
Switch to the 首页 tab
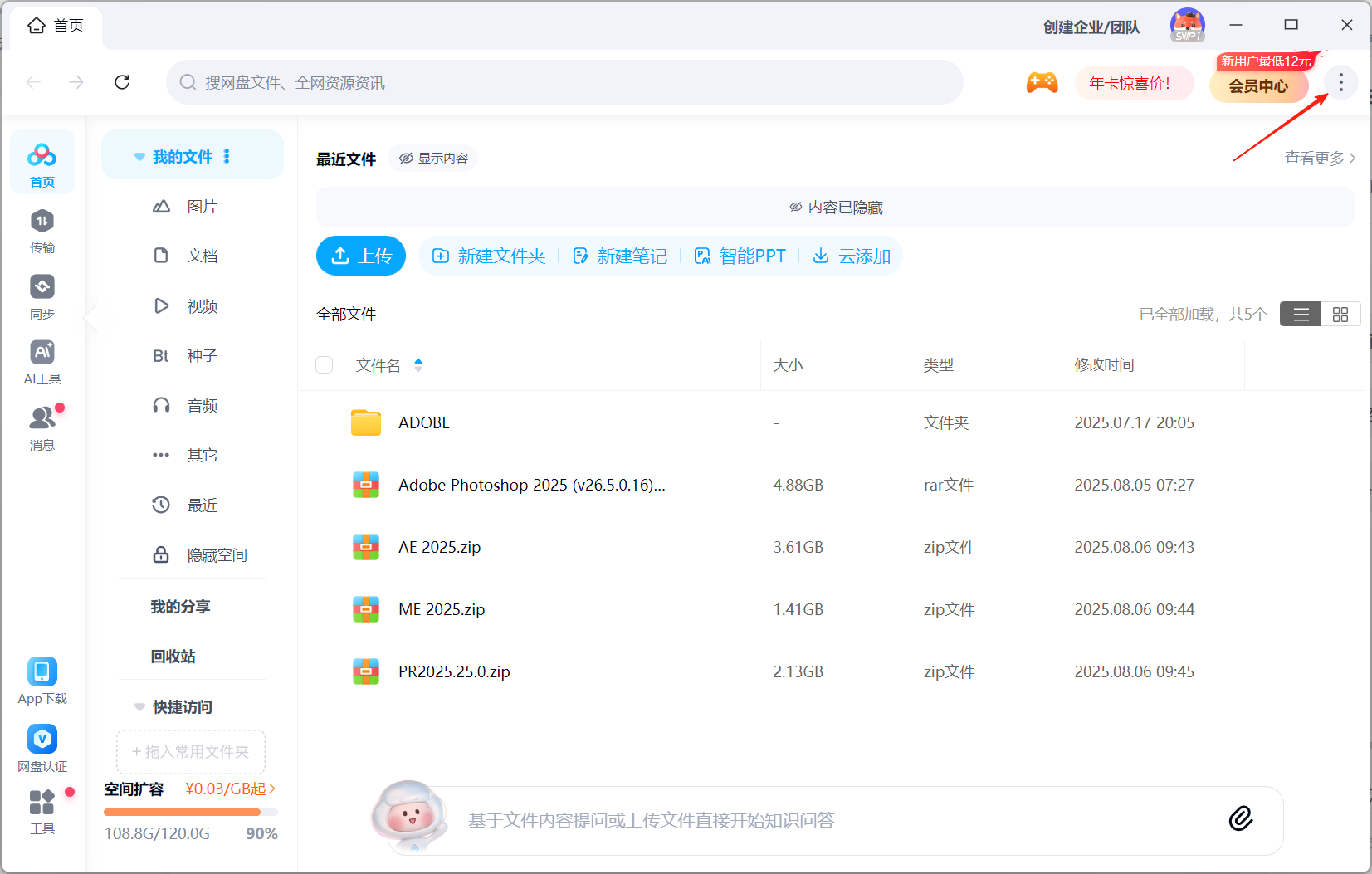click(x=56, y=26)
